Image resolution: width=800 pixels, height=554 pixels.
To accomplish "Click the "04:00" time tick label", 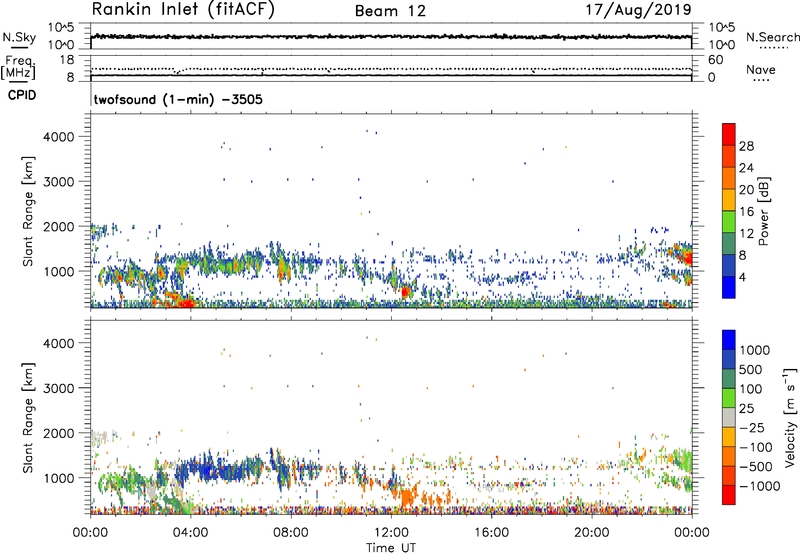I will coord(191,533).
